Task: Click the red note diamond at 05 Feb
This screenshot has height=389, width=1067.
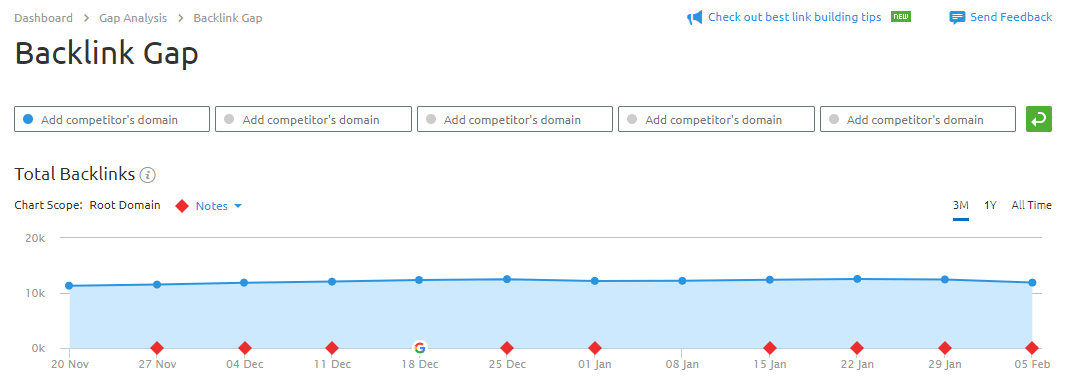Action: click(x=1032, y=348)
